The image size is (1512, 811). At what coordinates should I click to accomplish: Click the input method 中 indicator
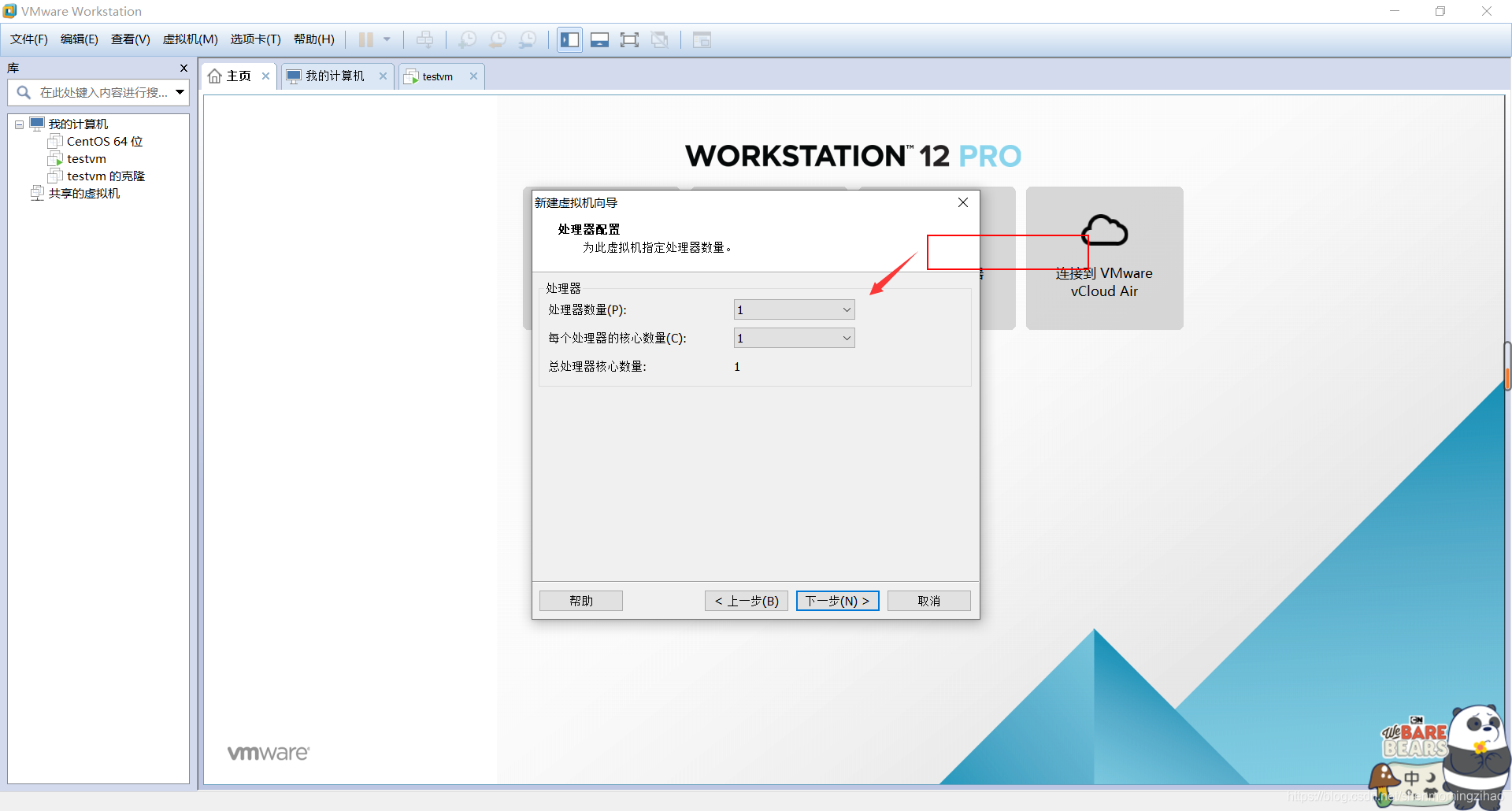(x=1412, y=779)
